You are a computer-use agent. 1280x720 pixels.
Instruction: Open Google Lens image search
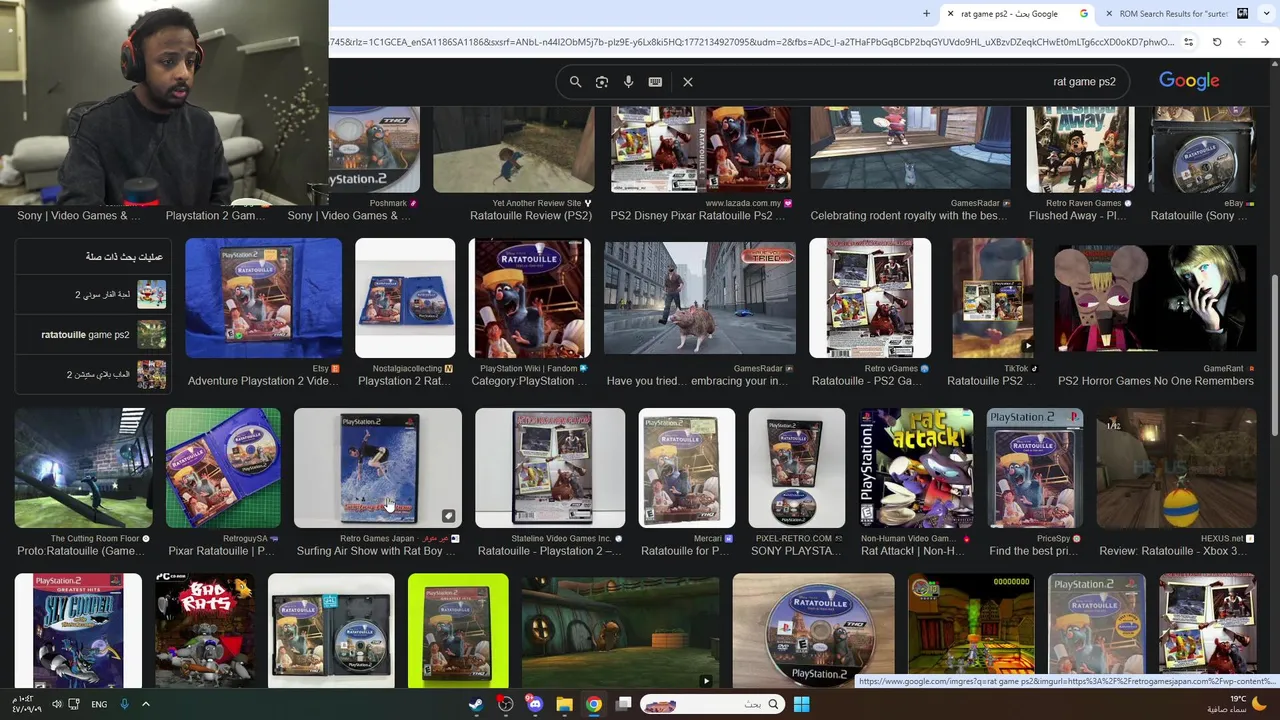click(x=602, y=82)
